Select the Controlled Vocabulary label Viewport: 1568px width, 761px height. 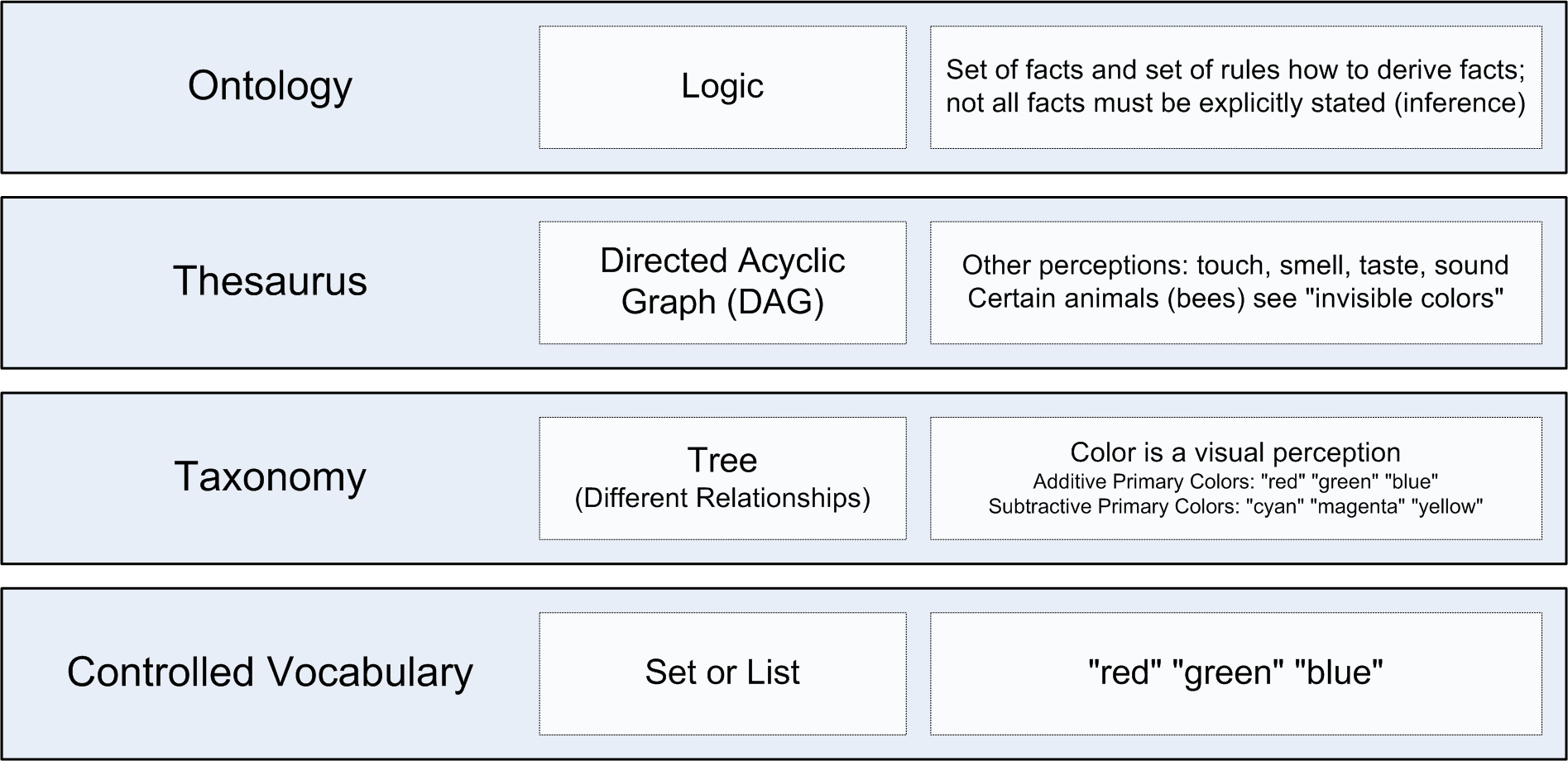click(270, 672)
